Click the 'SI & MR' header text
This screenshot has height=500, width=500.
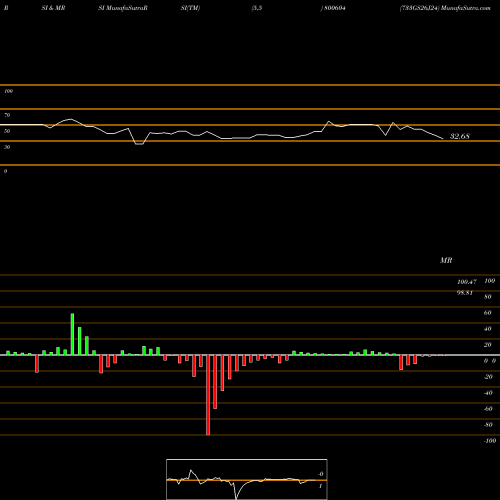point(53,8)
